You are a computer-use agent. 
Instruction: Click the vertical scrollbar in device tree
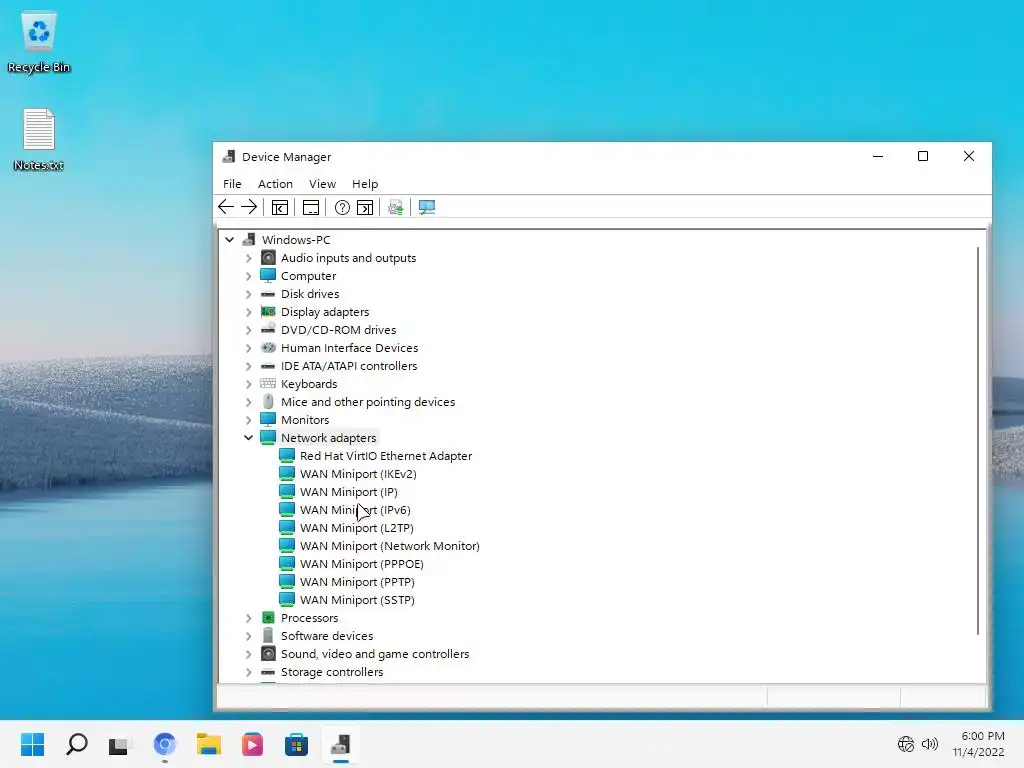[978, 441]
